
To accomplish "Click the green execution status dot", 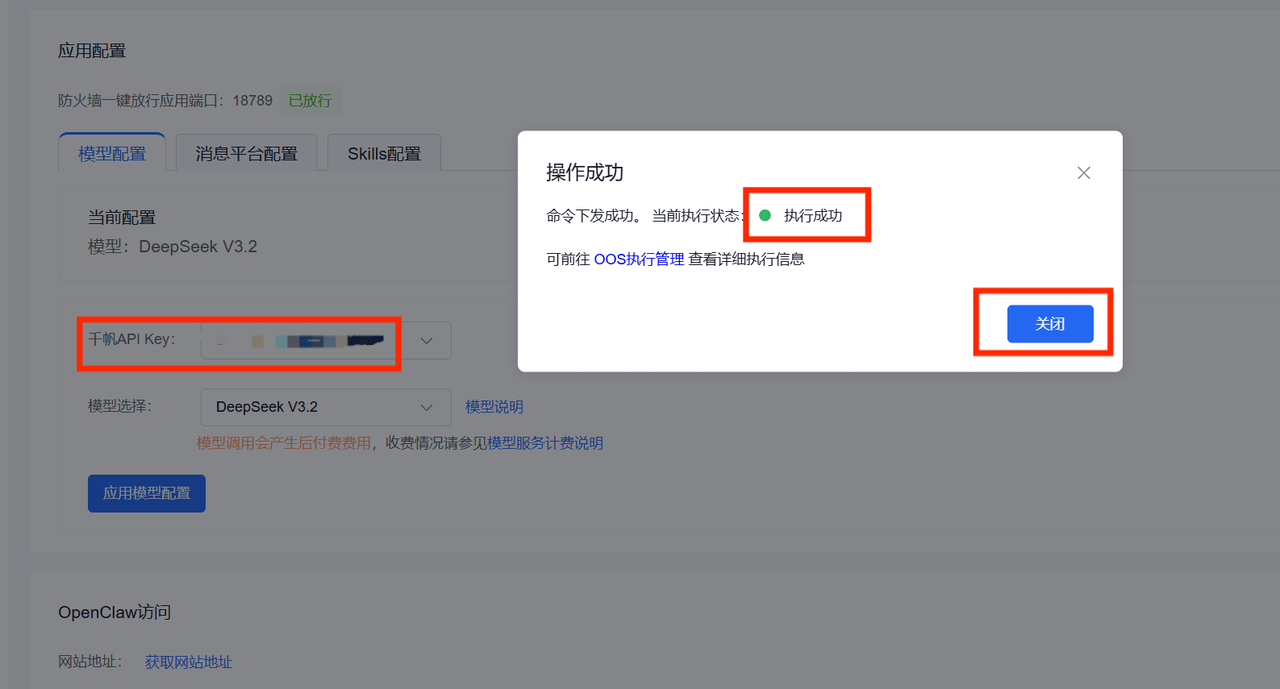I will [x=765, y=215].
